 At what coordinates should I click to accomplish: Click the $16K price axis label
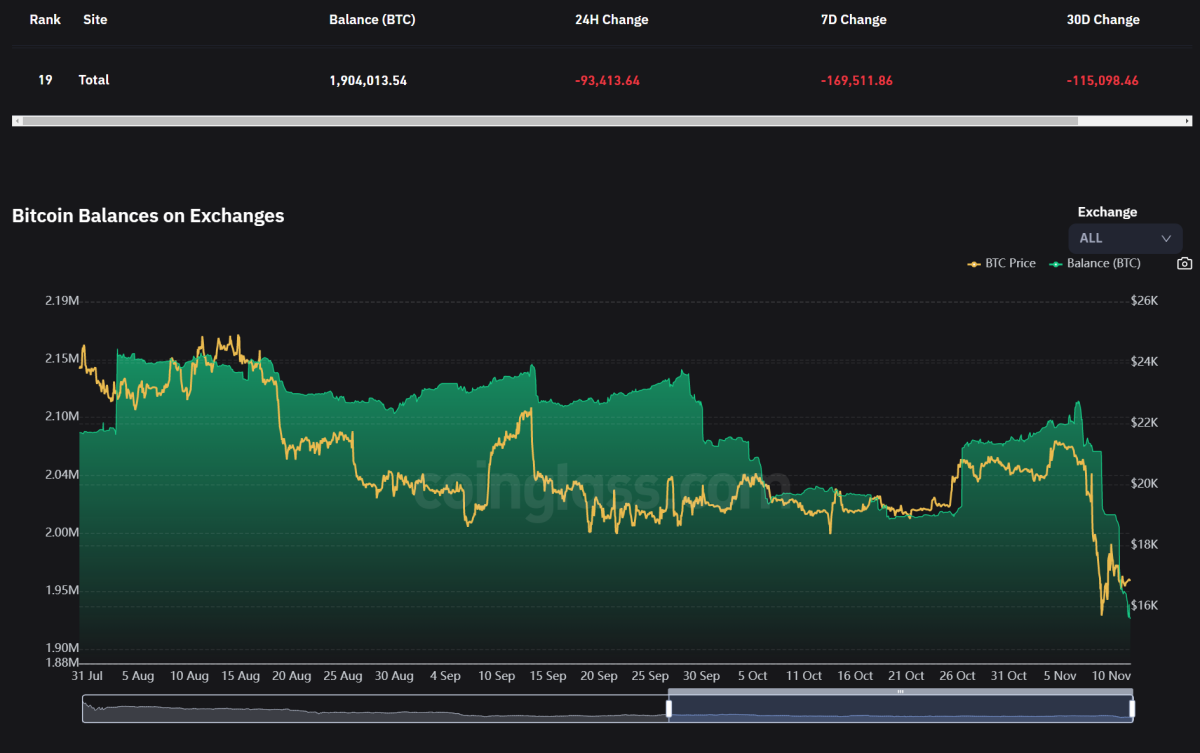(x=1144, y=606)
